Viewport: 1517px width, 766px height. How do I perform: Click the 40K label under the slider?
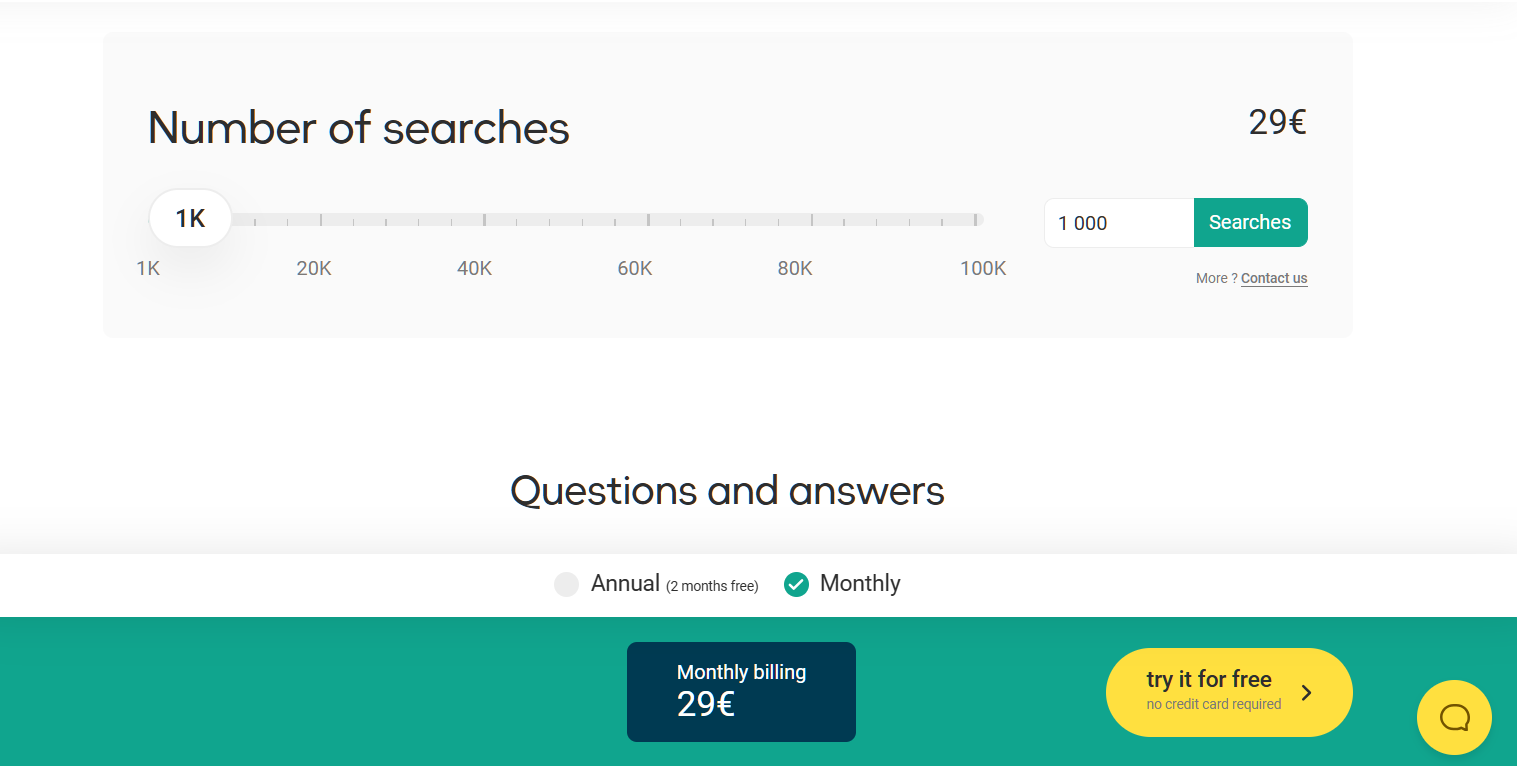coord(474,268)
